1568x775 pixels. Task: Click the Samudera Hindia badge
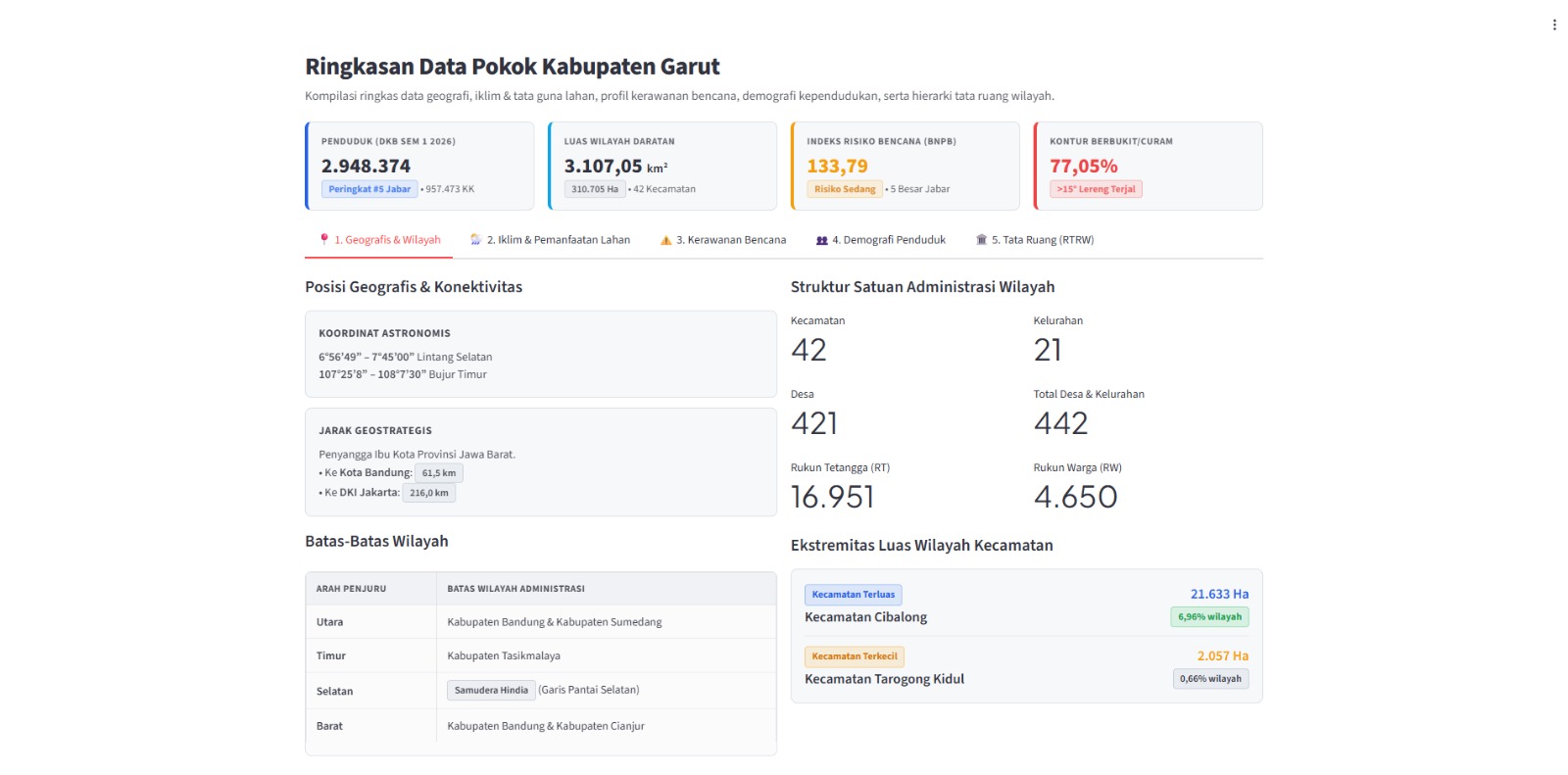[x=491, y=690]
